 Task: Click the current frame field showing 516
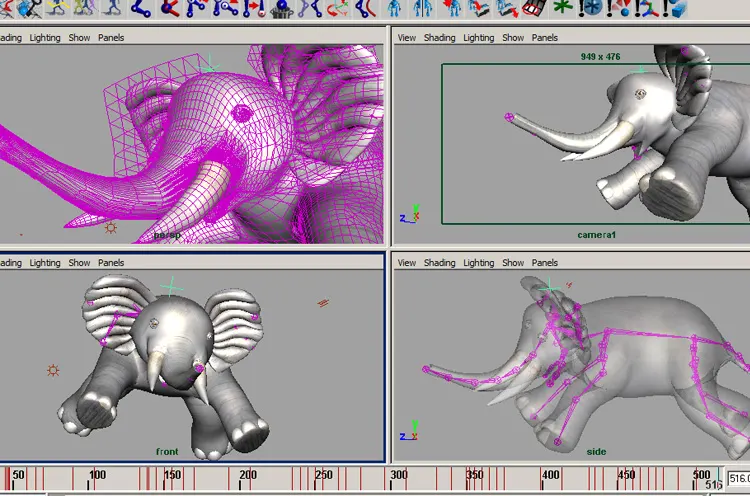point(739,478)
